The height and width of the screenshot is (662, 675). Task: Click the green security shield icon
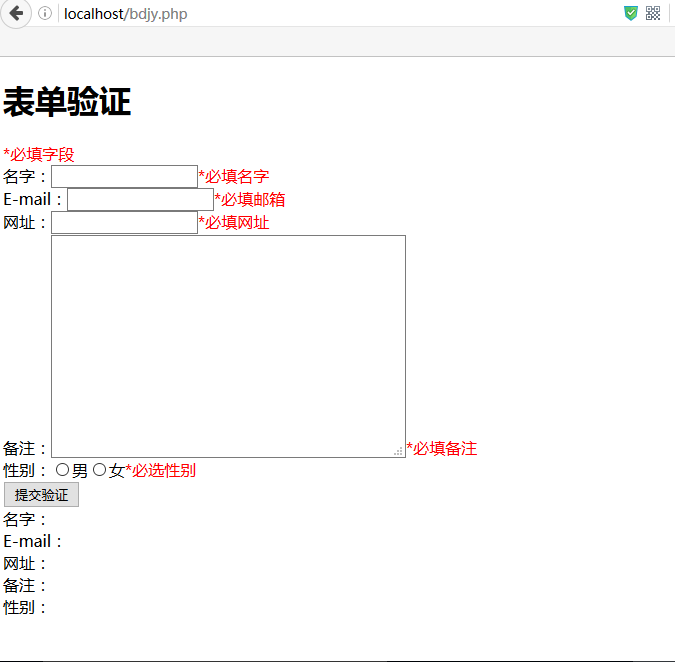coord(631,13)
